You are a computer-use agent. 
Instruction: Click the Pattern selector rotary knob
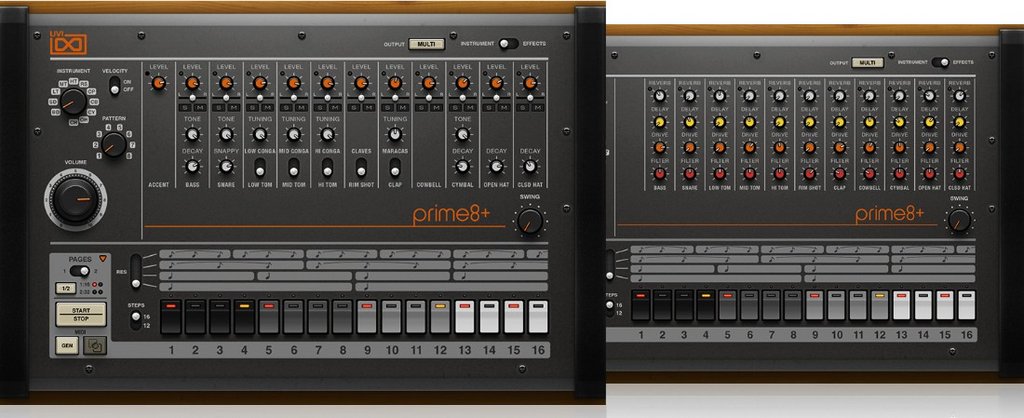click(114, 144)
